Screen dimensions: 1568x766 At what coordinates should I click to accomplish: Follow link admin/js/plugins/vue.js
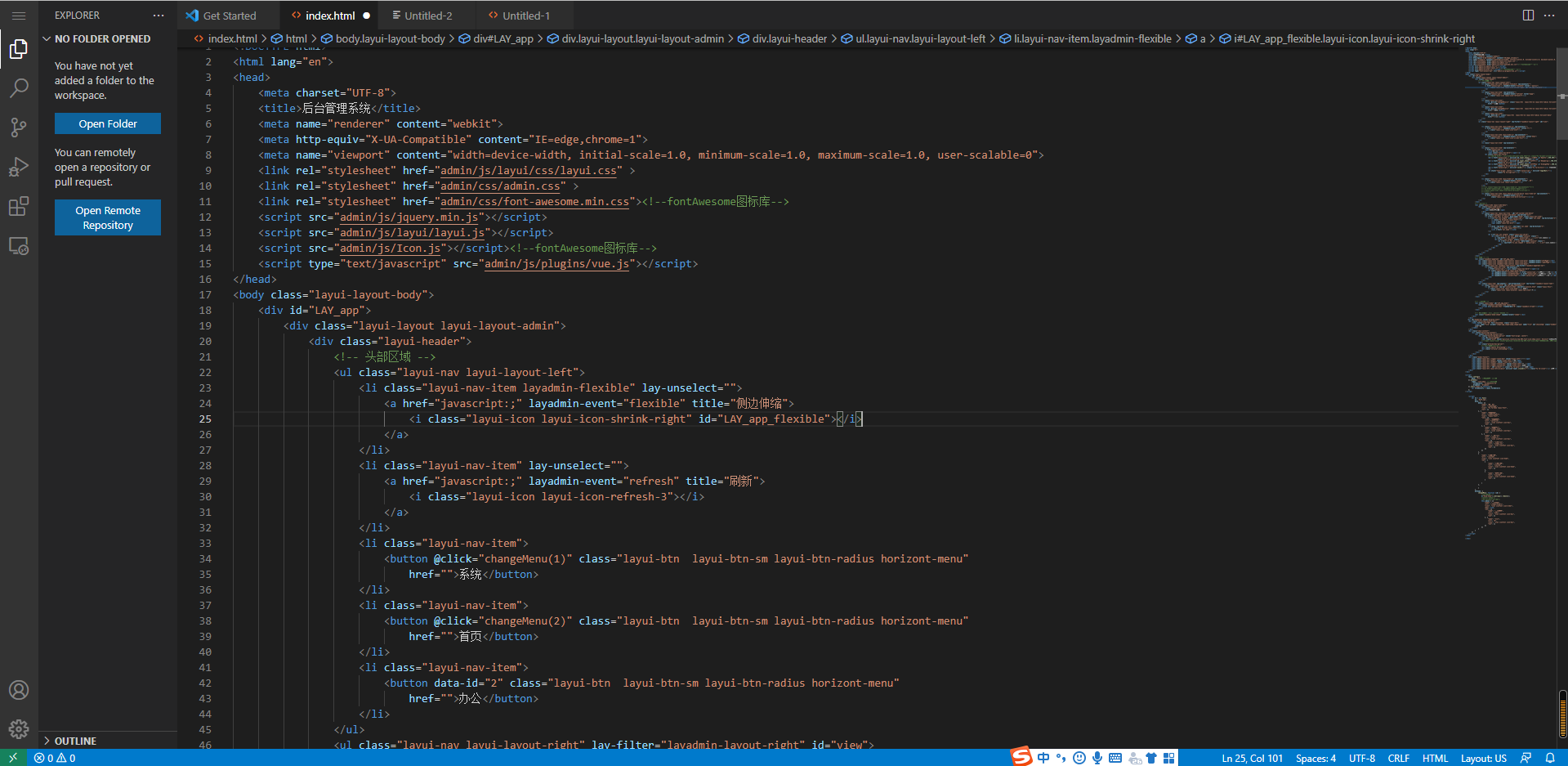(557, 264)
